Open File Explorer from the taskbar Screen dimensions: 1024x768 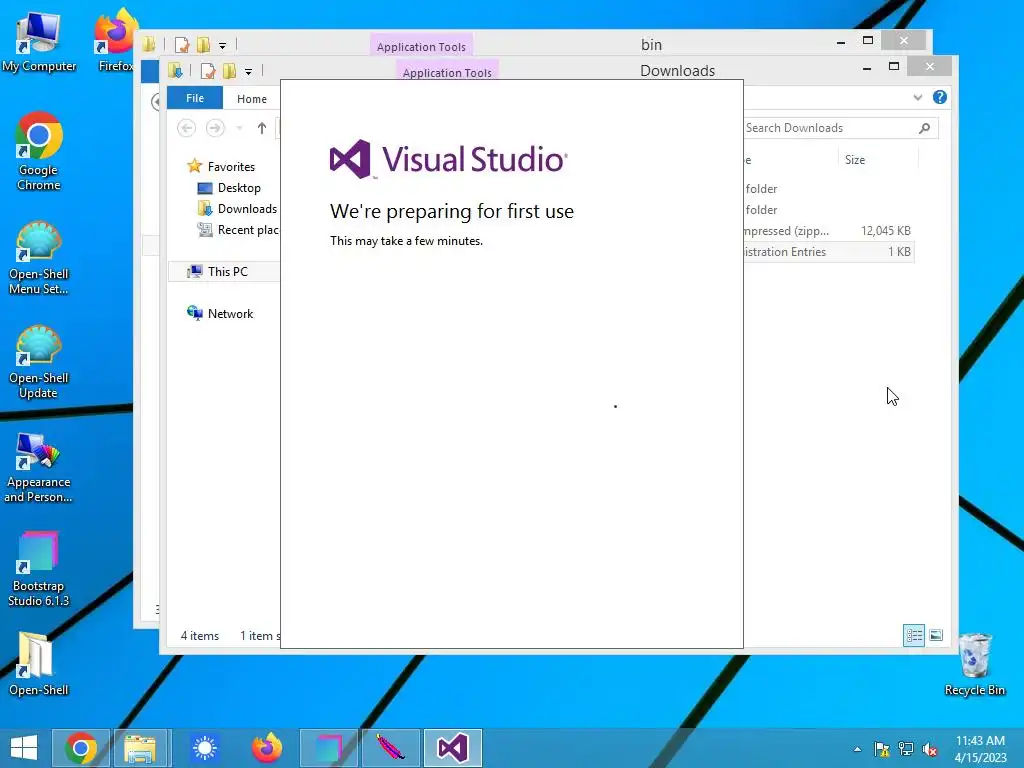point(140,748)
